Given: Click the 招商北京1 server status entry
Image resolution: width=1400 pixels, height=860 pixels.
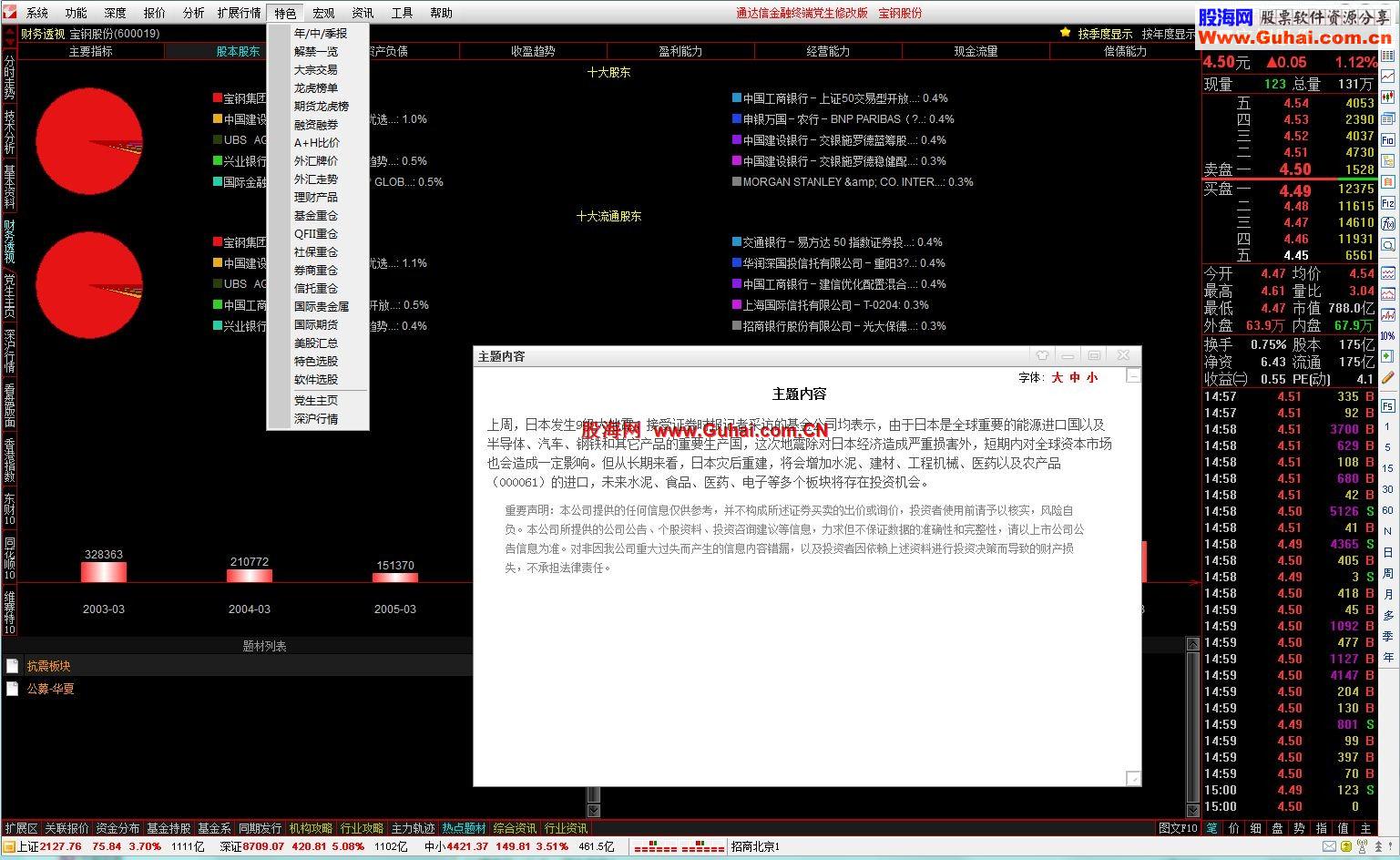Looking at the screenshot, I should [754, 846].
